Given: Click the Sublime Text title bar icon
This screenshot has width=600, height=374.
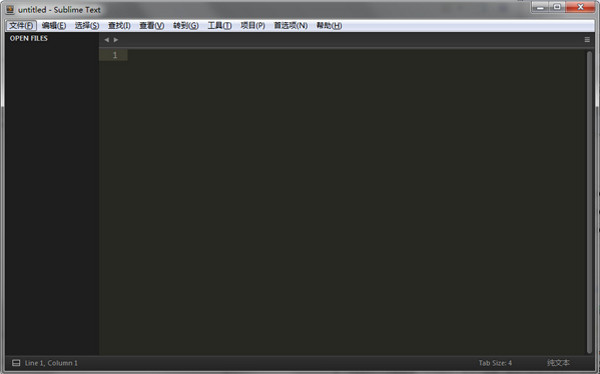Looking at the screenshot, I should pos(10,10).
